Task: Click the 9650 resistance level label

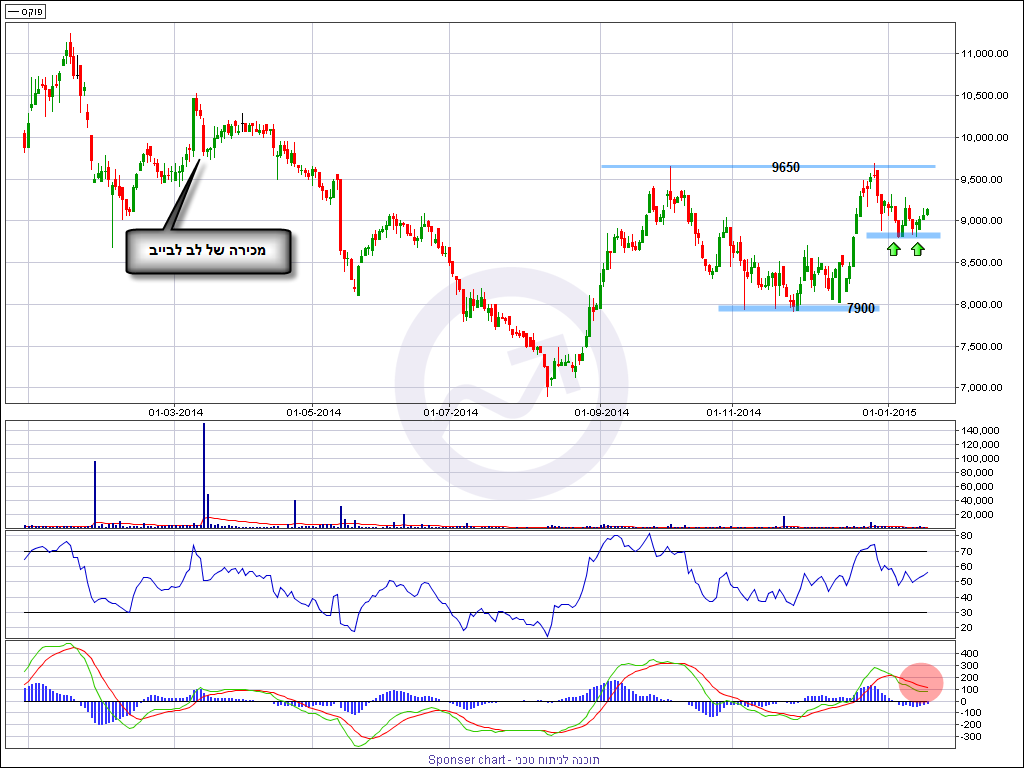Action: click(x=785, y=168)
